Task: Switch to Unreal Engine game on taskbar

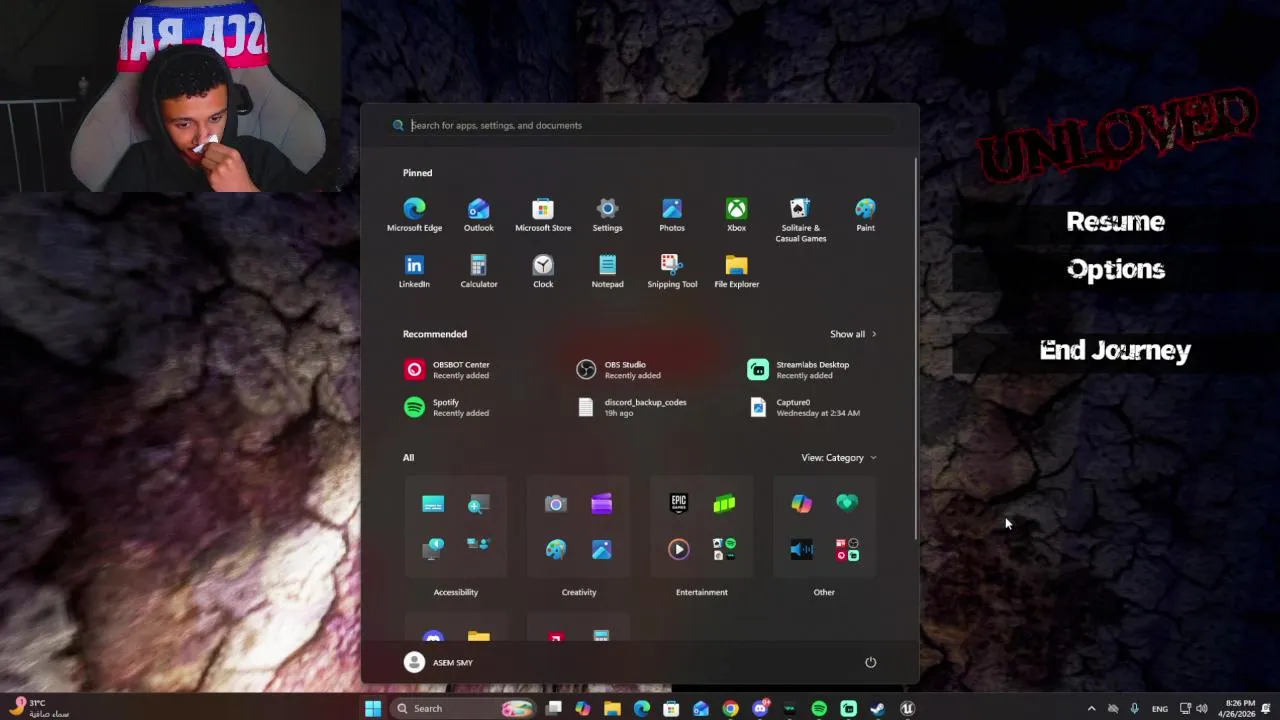Action: (x=907, y=708)
